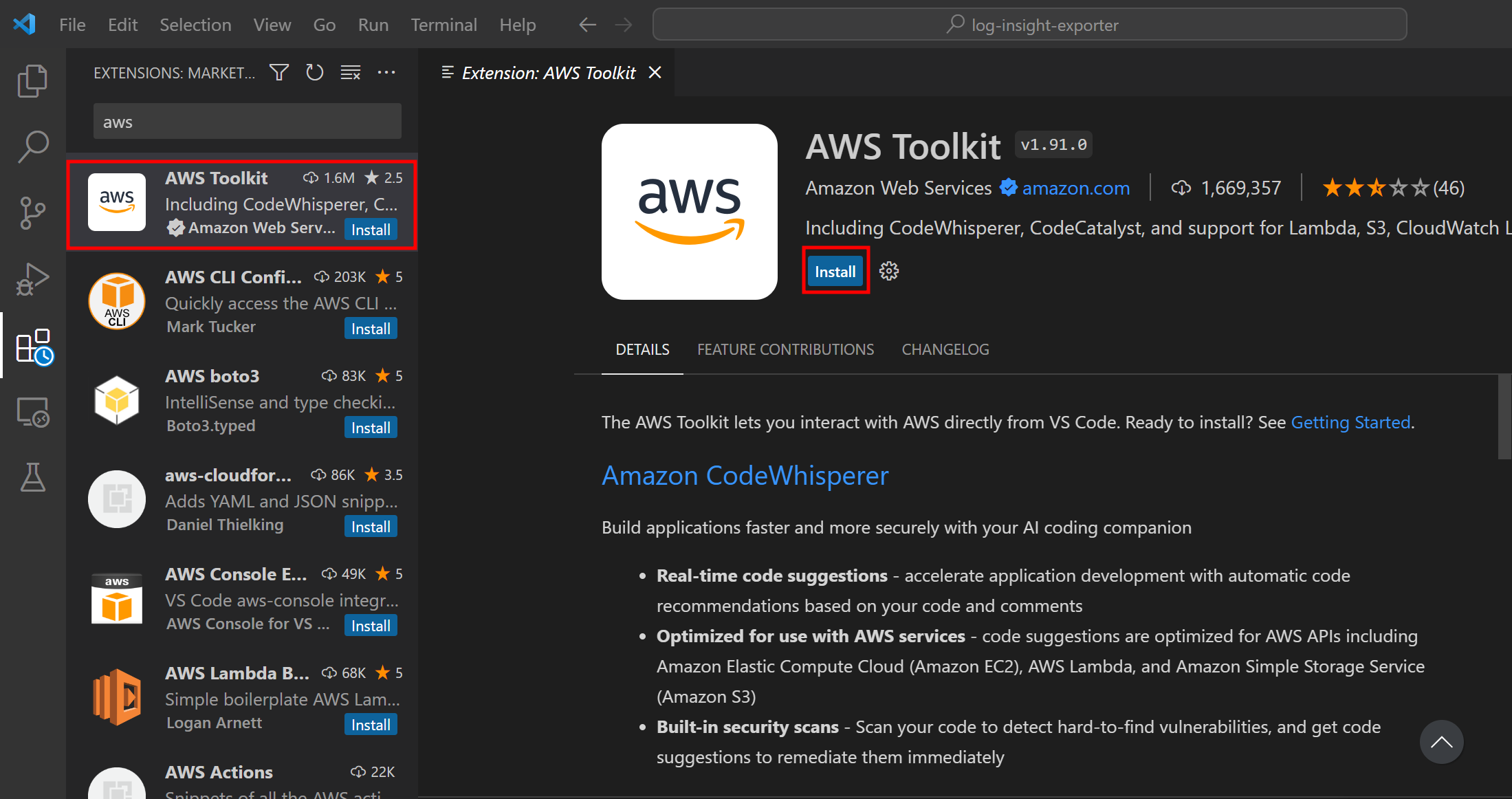This screenshot has width=1512, height=799.
Task: Open Source Control view
Action: (x=32, y=212)
